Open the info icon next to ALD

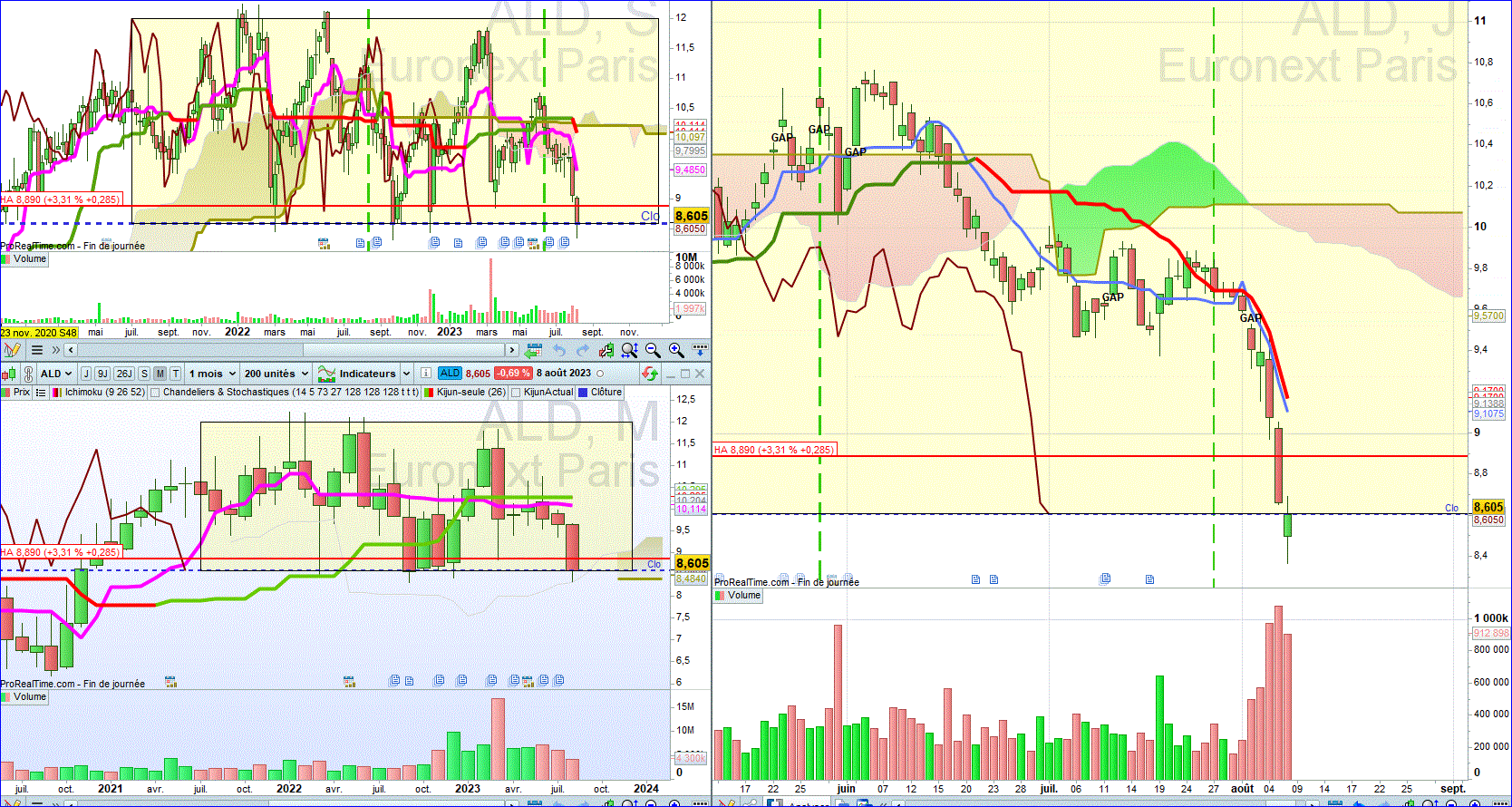point(426,373)
